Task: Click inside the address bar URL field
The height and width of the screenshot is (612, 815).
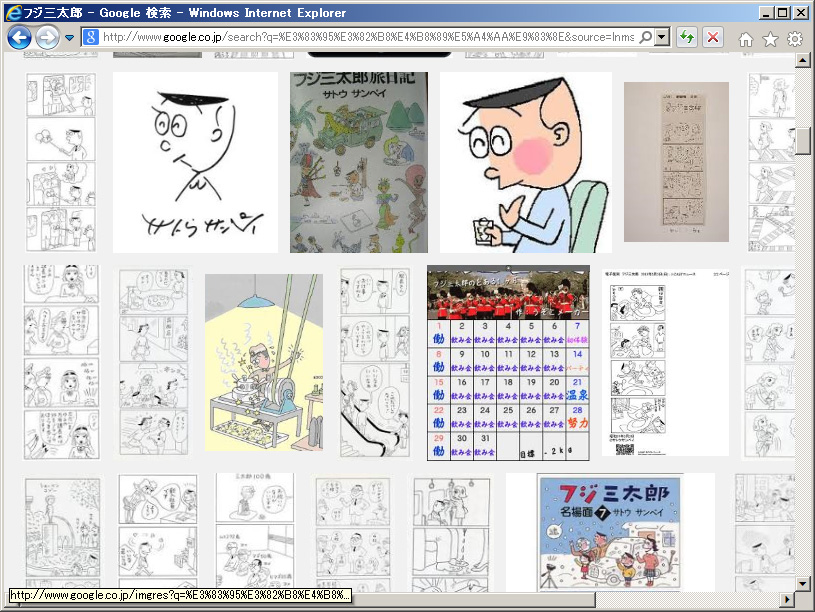Action: tap(368, 37)
